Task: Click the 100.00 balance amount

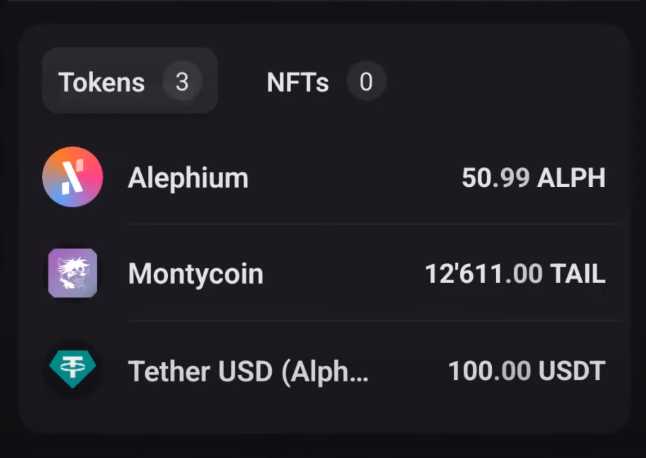Action: tap(489, 372)
